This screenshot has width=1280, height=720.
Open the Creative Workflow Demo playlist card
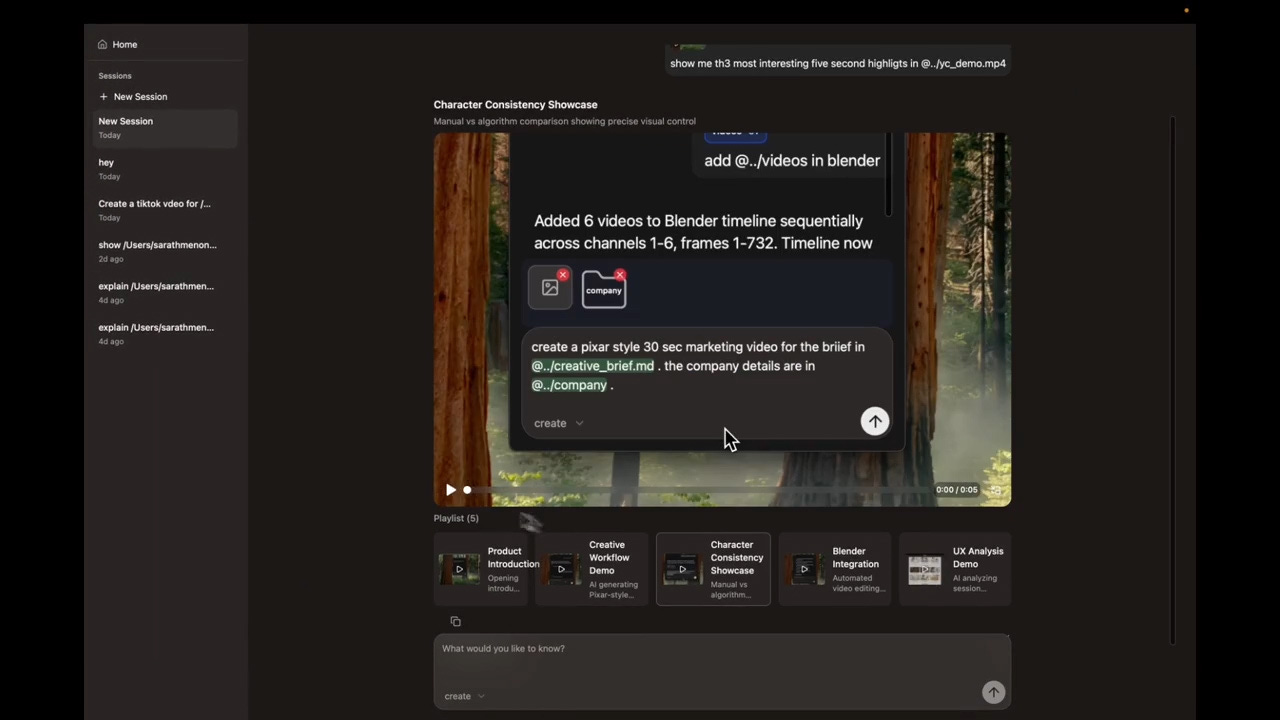[x=592, y=569]
